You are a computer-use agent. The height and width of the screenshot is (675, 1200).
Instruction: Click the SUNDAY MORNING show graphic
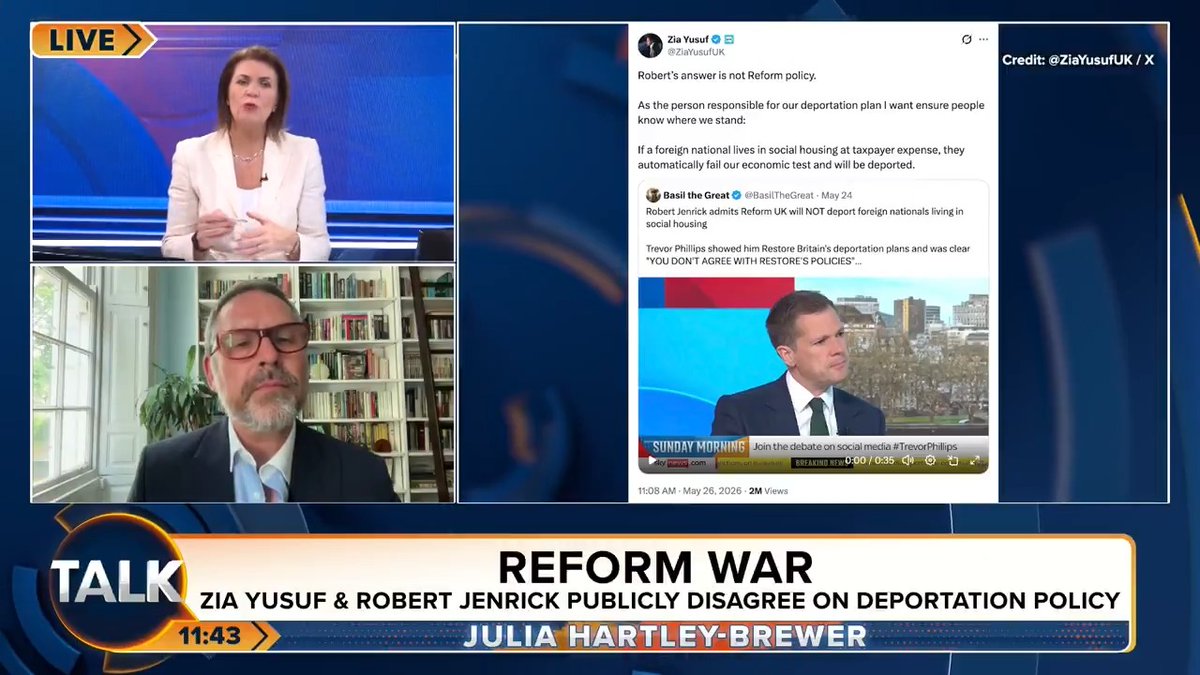coord(694,447)
